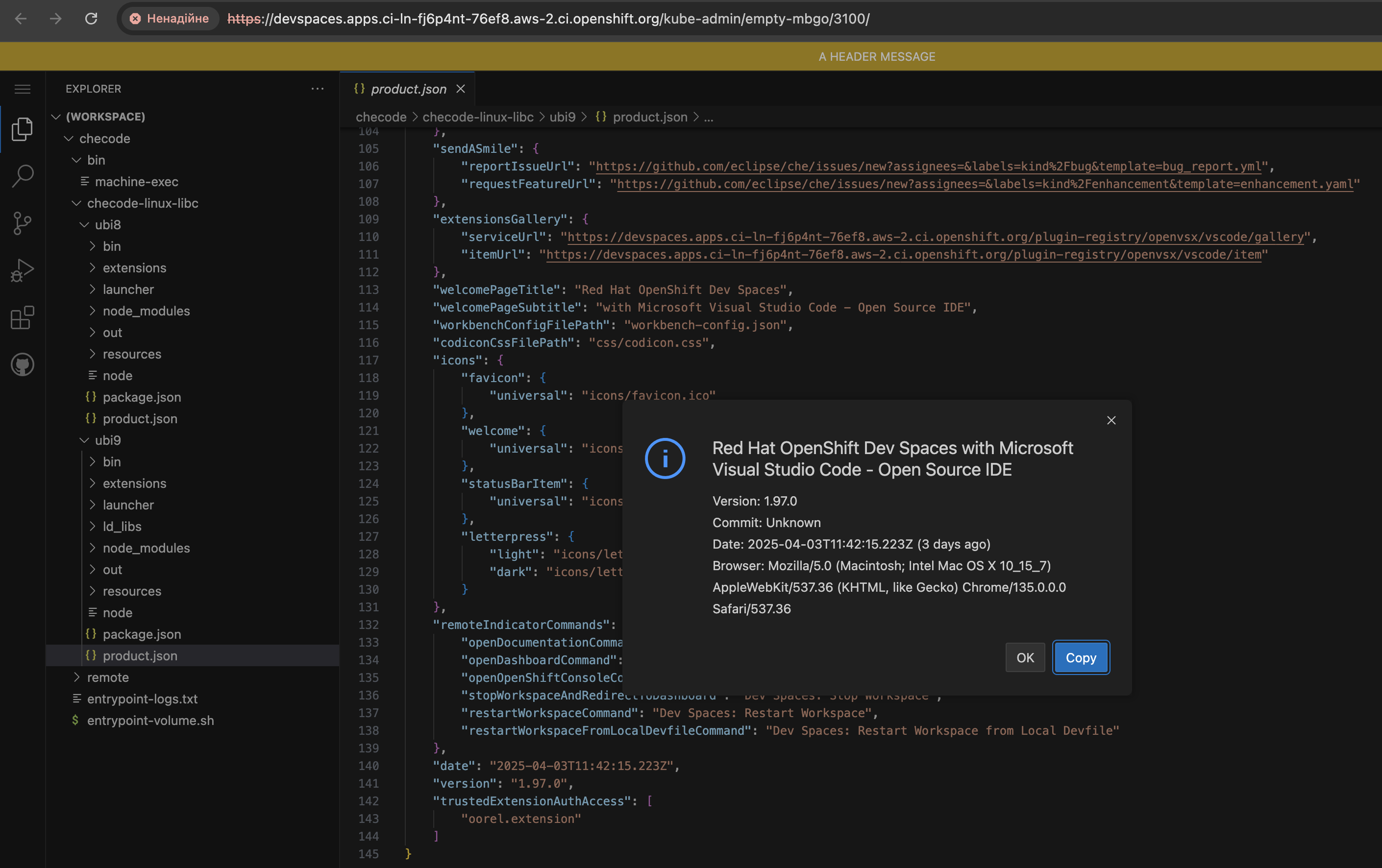Collapse the ubi8 folder

[x=107, y=224]
